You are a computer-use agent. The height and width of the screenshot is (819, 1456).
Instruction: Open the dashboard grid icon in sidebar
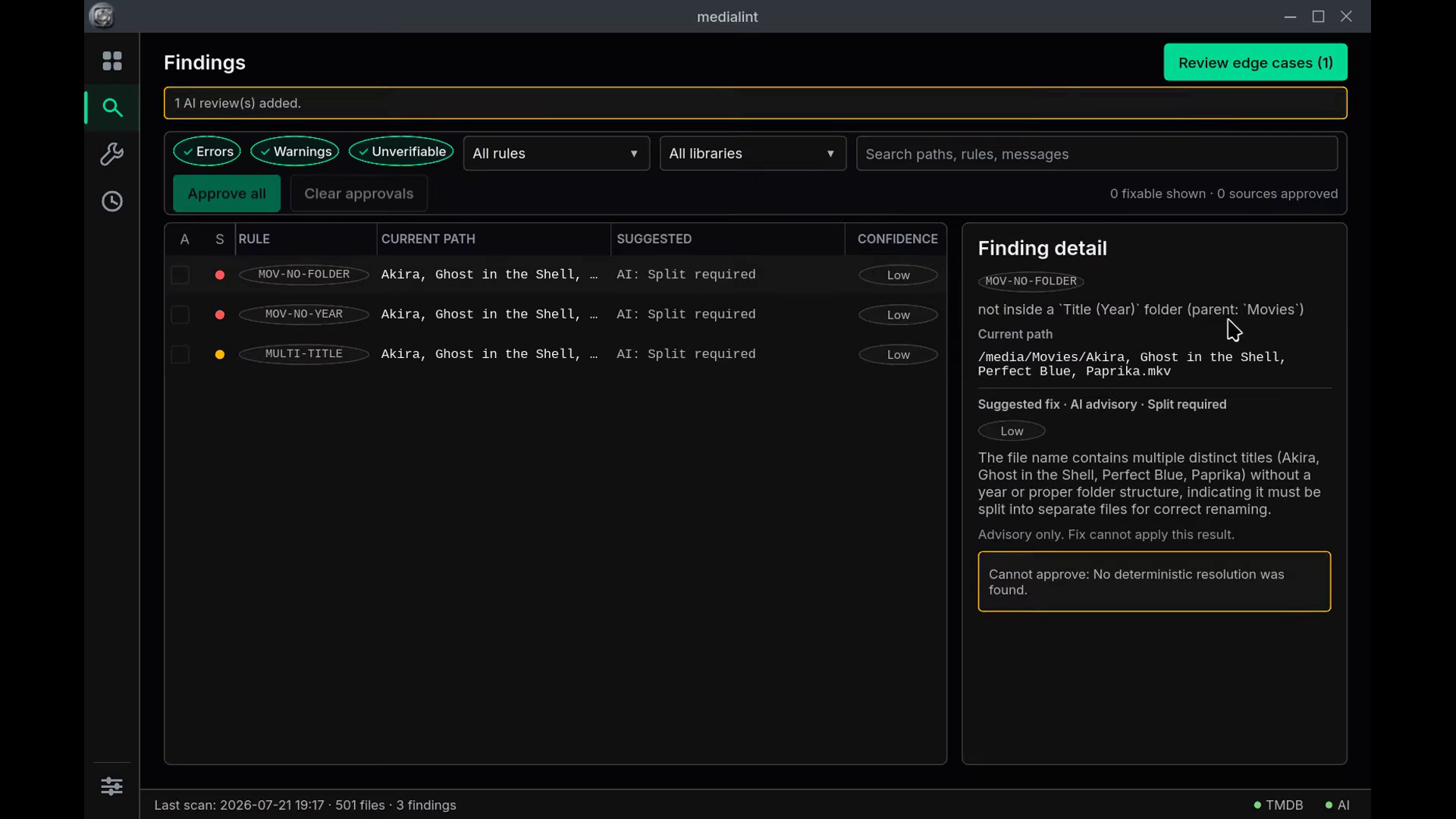tap(112, 61)
